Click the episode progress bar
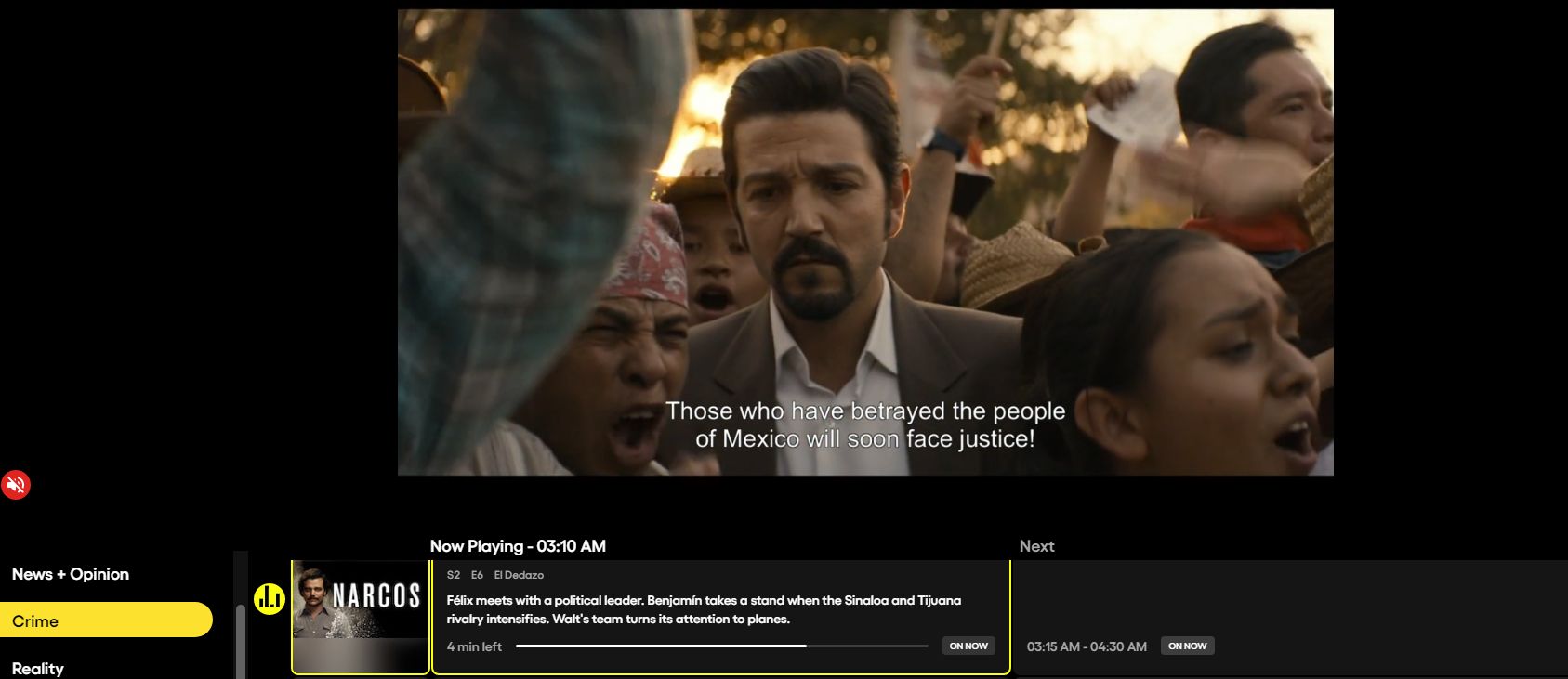1568x679 pixels. (721, 646)
